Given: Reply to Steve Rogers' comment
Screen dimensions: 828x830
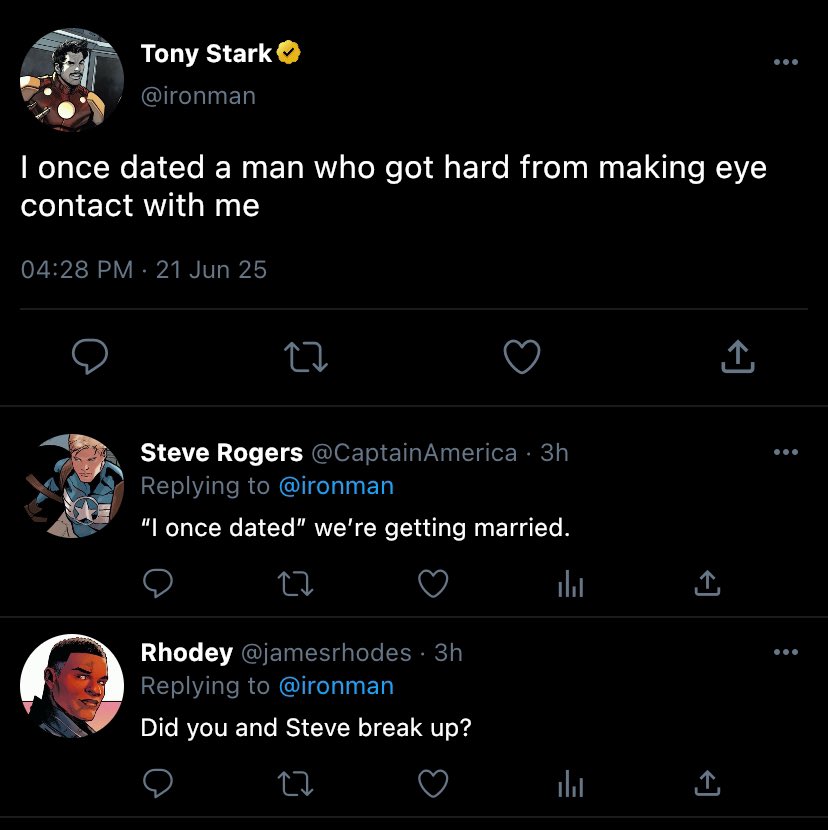Looking at the screenshot, I should pyautogui.click(x=158, y=584).
